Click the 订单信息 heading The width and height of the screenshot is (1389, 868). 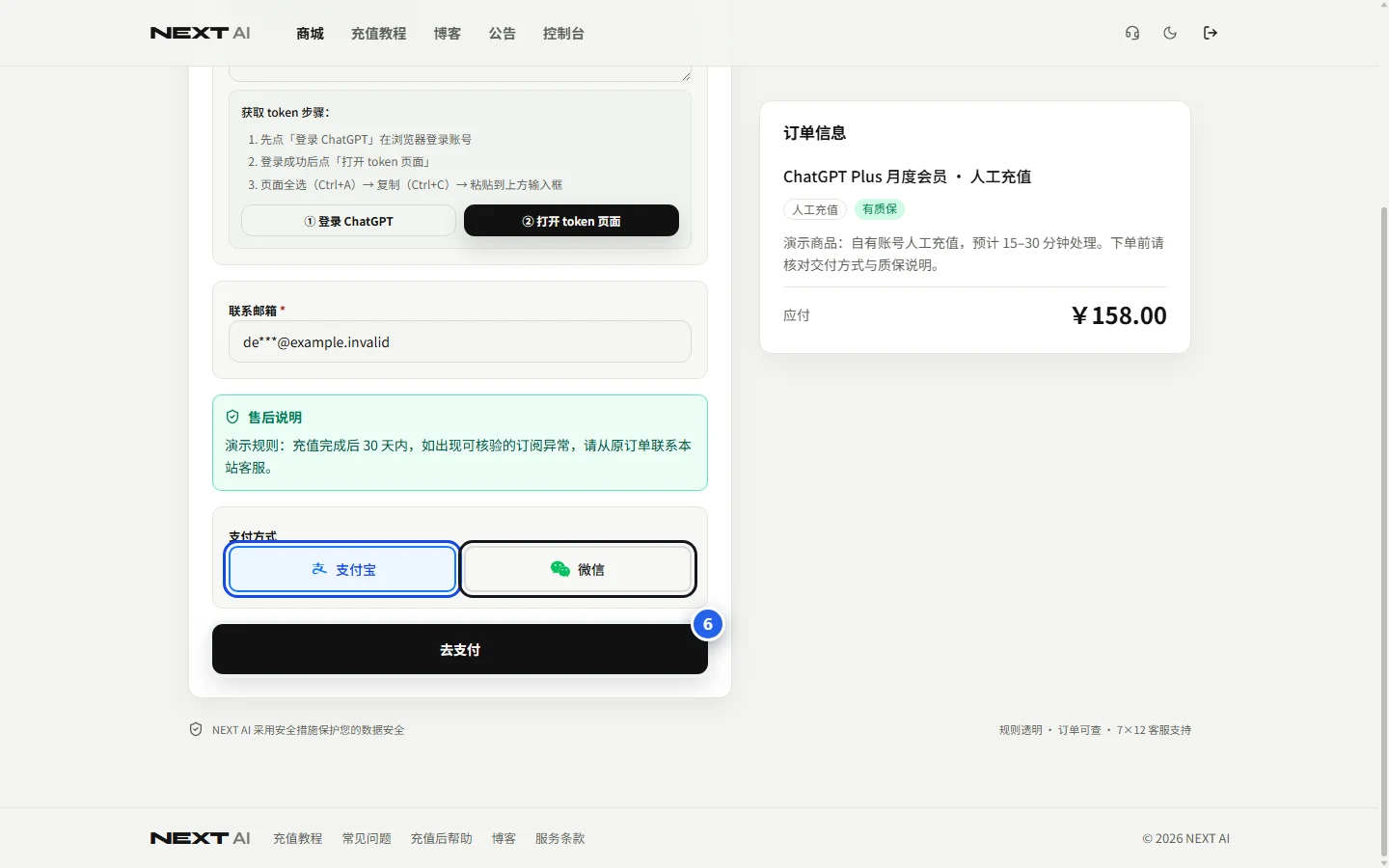pos(814,133)
